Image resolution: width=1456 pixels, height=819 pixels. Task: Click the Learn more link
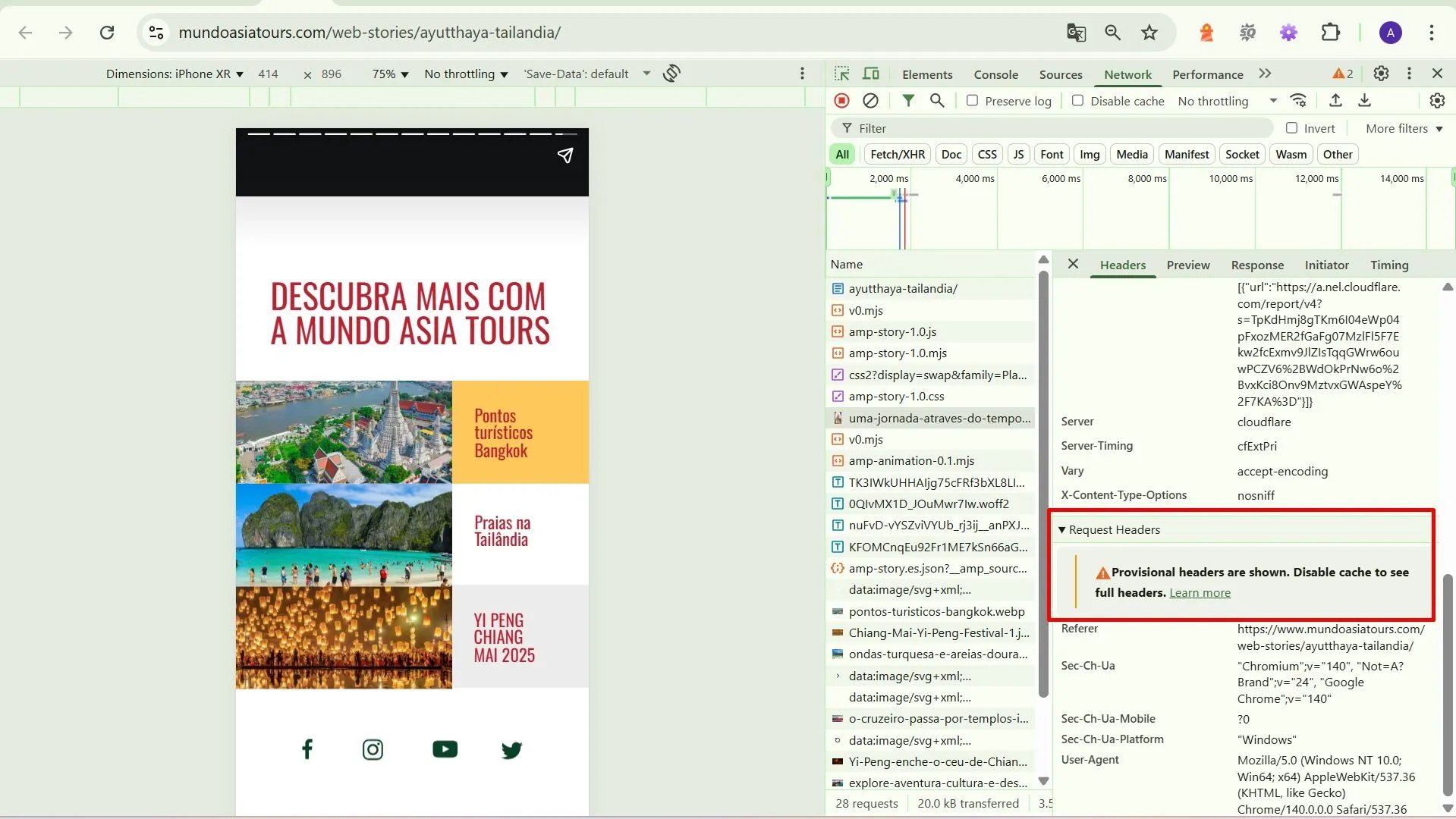1200,592
